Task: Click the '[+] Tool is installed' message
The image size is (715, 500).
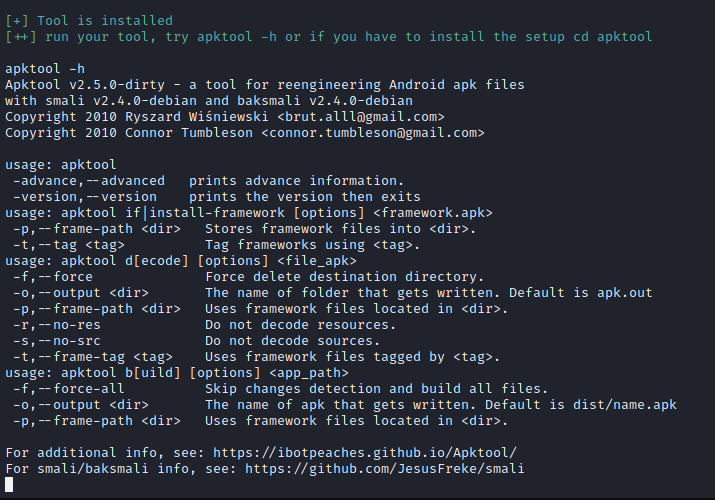Action: (x=88, y=20)
